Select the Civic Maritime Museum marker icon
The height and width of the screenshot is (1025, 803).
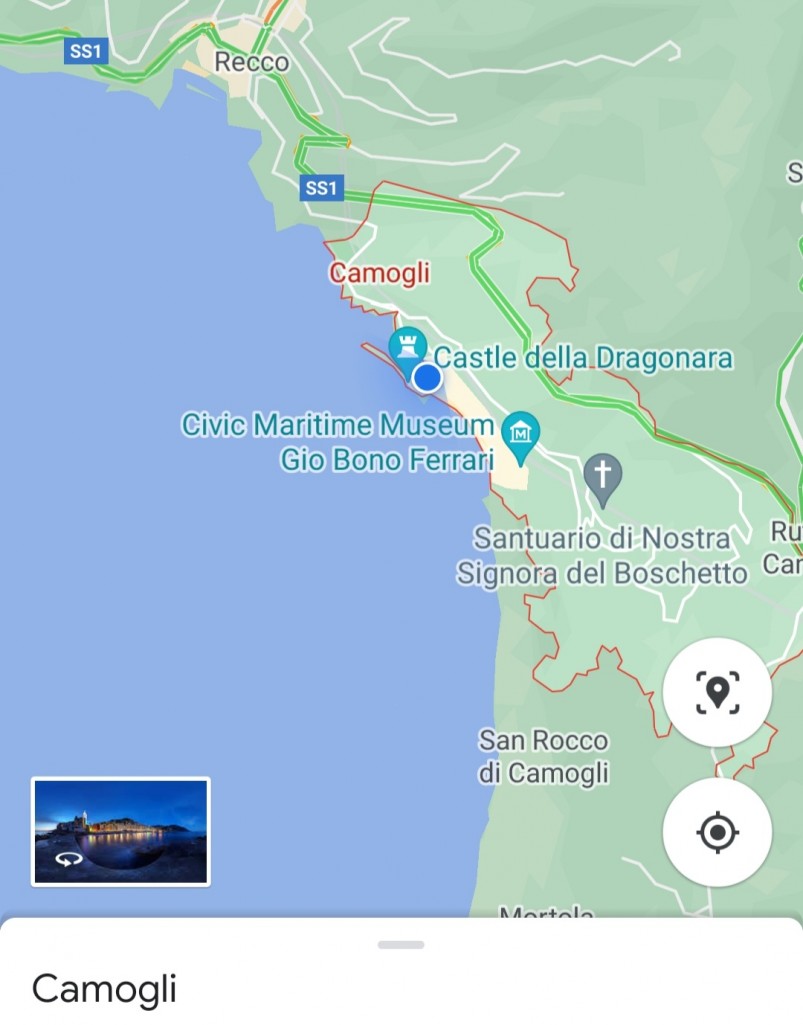[521, 435]
